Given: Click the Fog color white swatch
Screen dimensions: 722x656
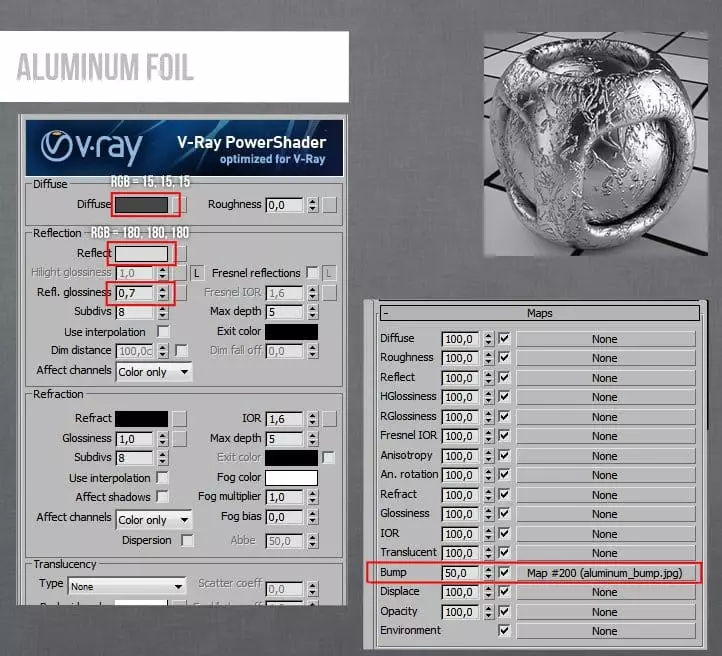Looking at the screenshot, I should [x=291, y=478].
